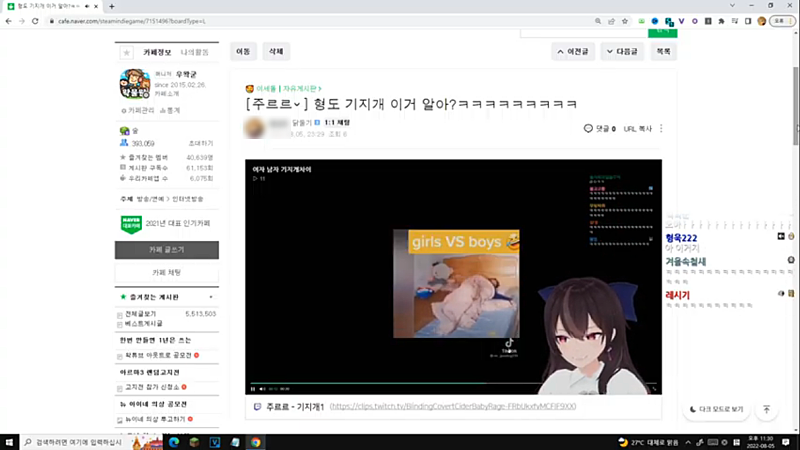Open the 왁튜브 아웃트로 공모전 board
Viewport: 800px width, 450px height.
158,355
